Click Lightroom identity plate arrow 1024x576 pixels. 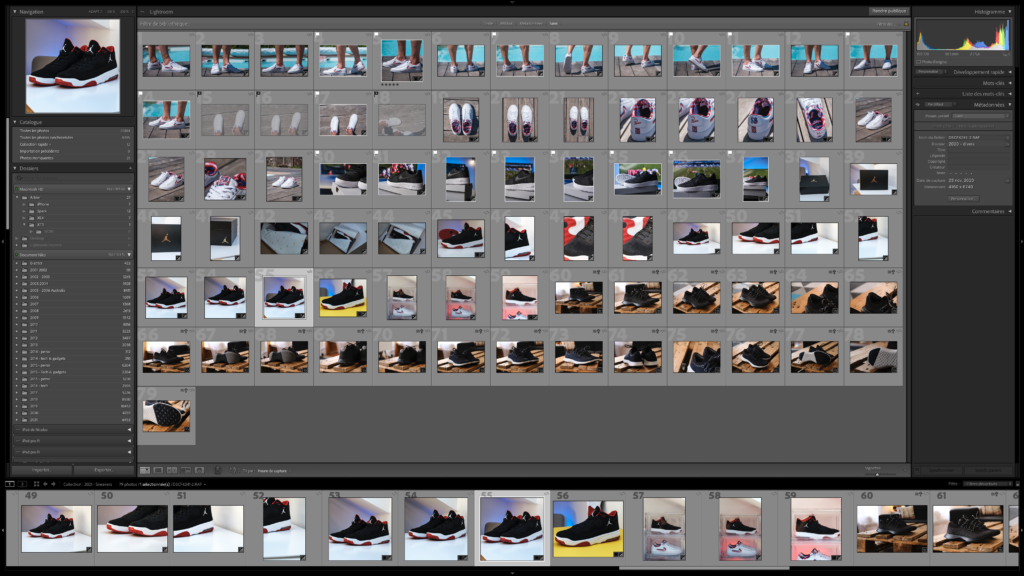[x=142, y=12]
